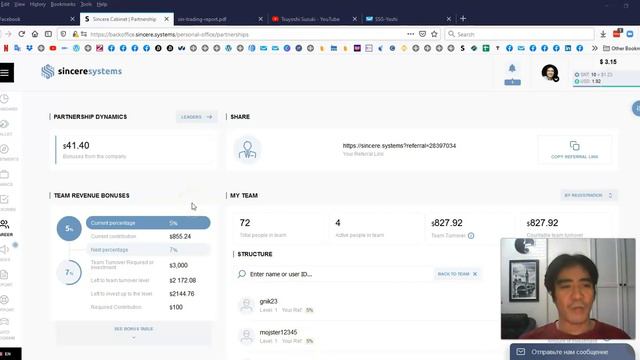This screenshot has width=640, height=360.
Task: Click Copy Referral Link button text
Action: click(574, 157)
